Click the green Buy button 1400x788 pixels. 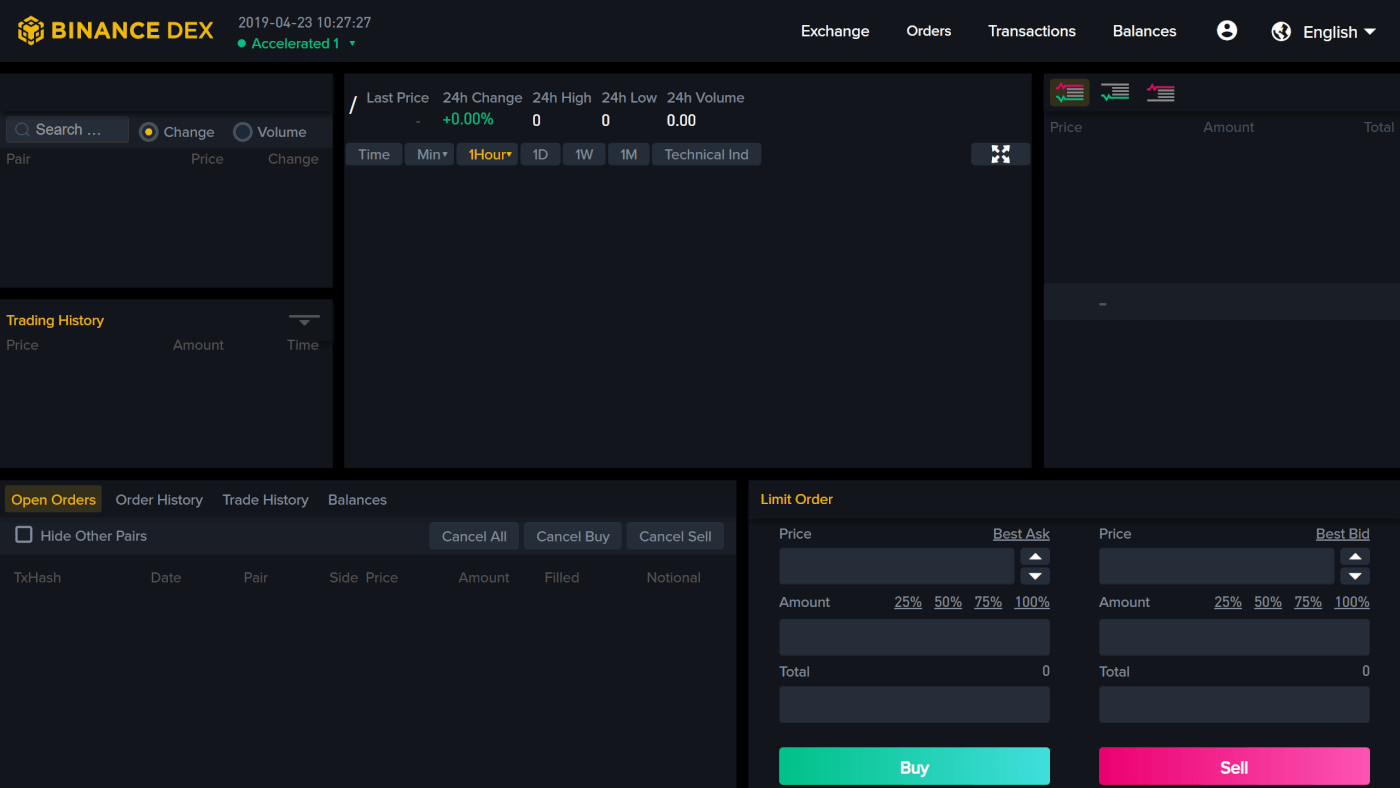tap(914, 767)
